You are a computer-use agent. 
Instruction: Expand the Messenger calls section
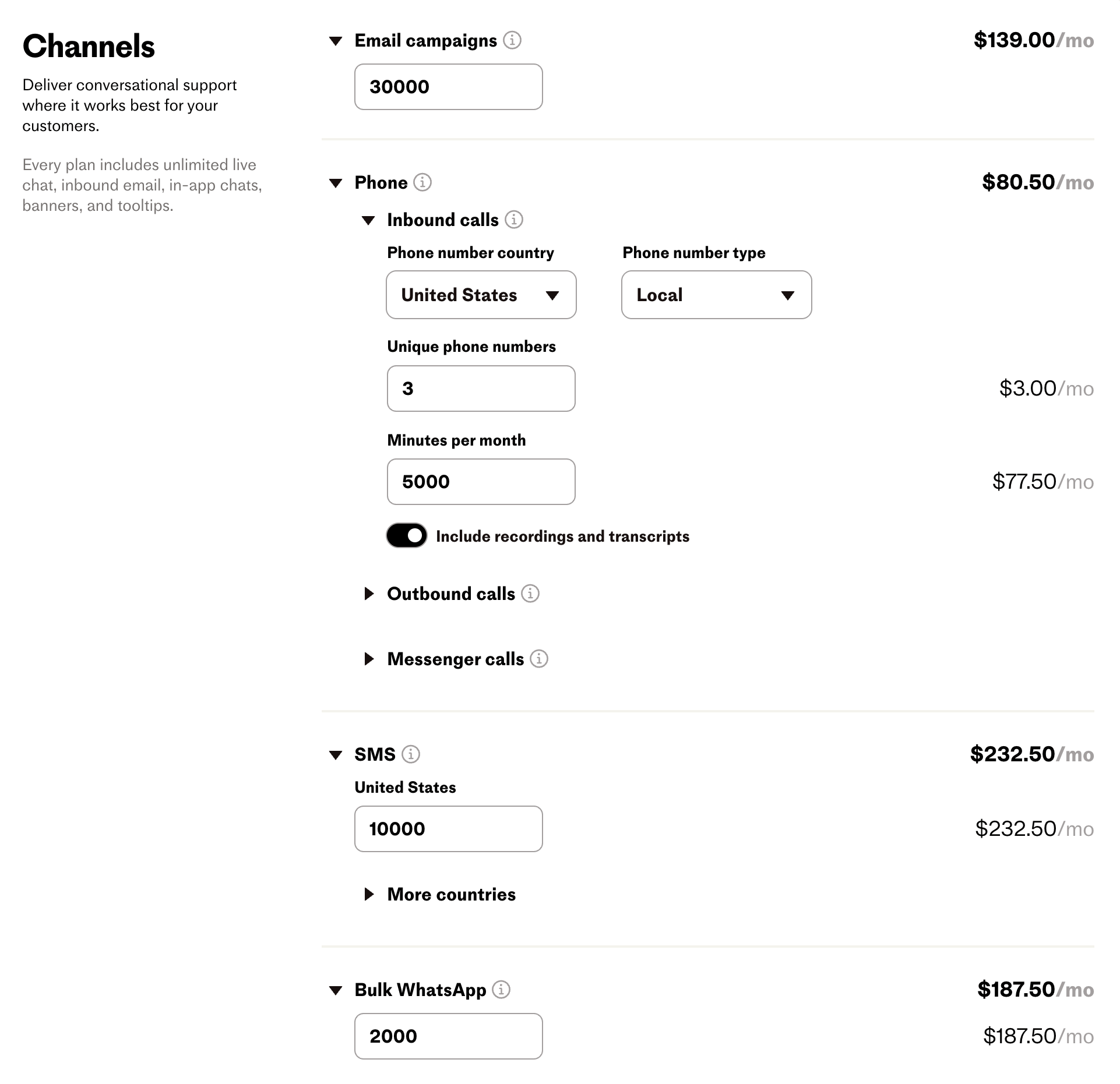tap(369, 659)
